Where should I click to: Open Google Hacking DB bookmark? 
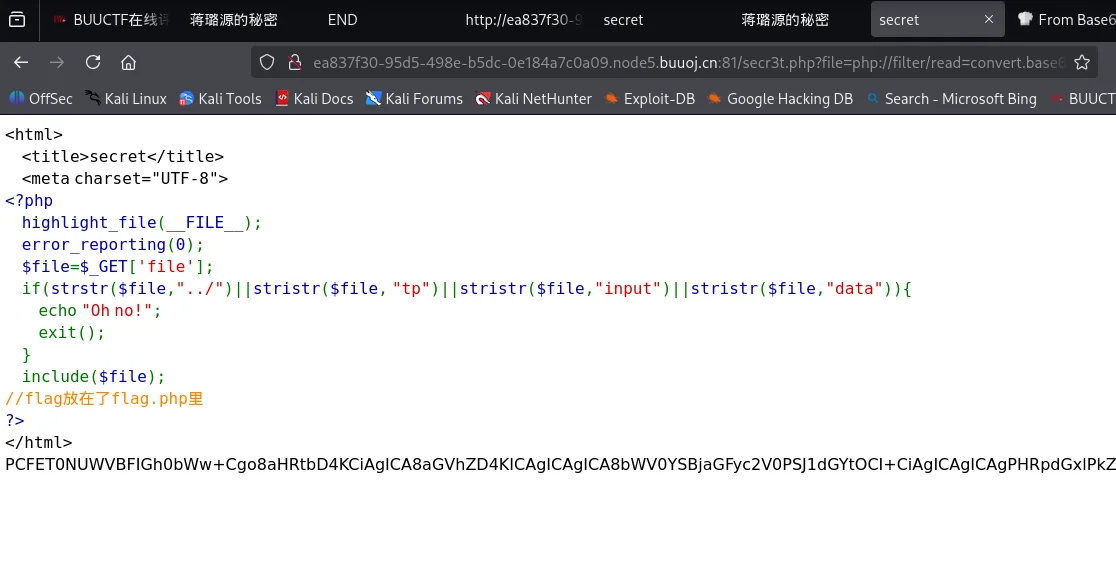(x=780, y=99)
